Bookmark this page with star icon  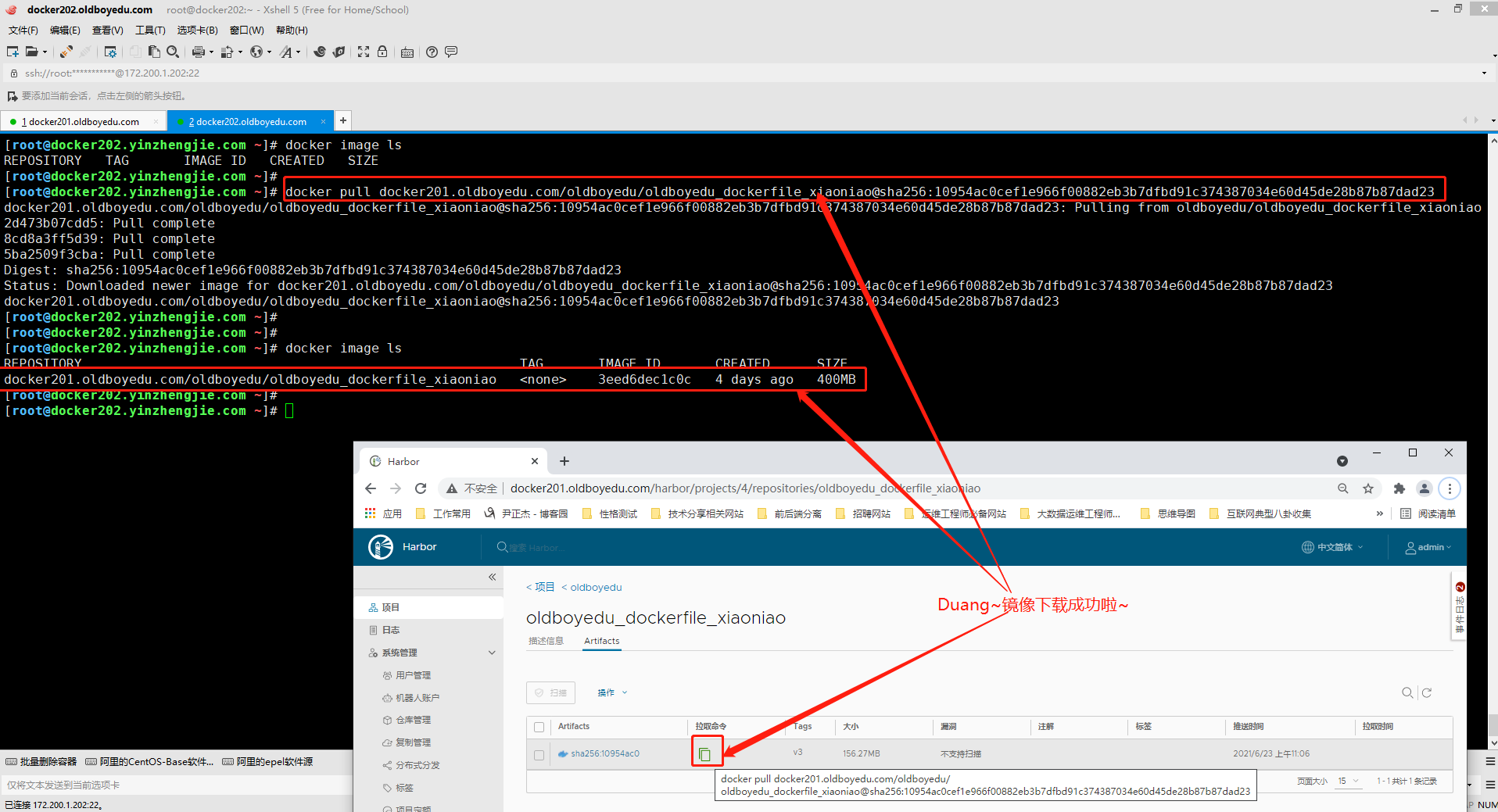[1368, 488]
